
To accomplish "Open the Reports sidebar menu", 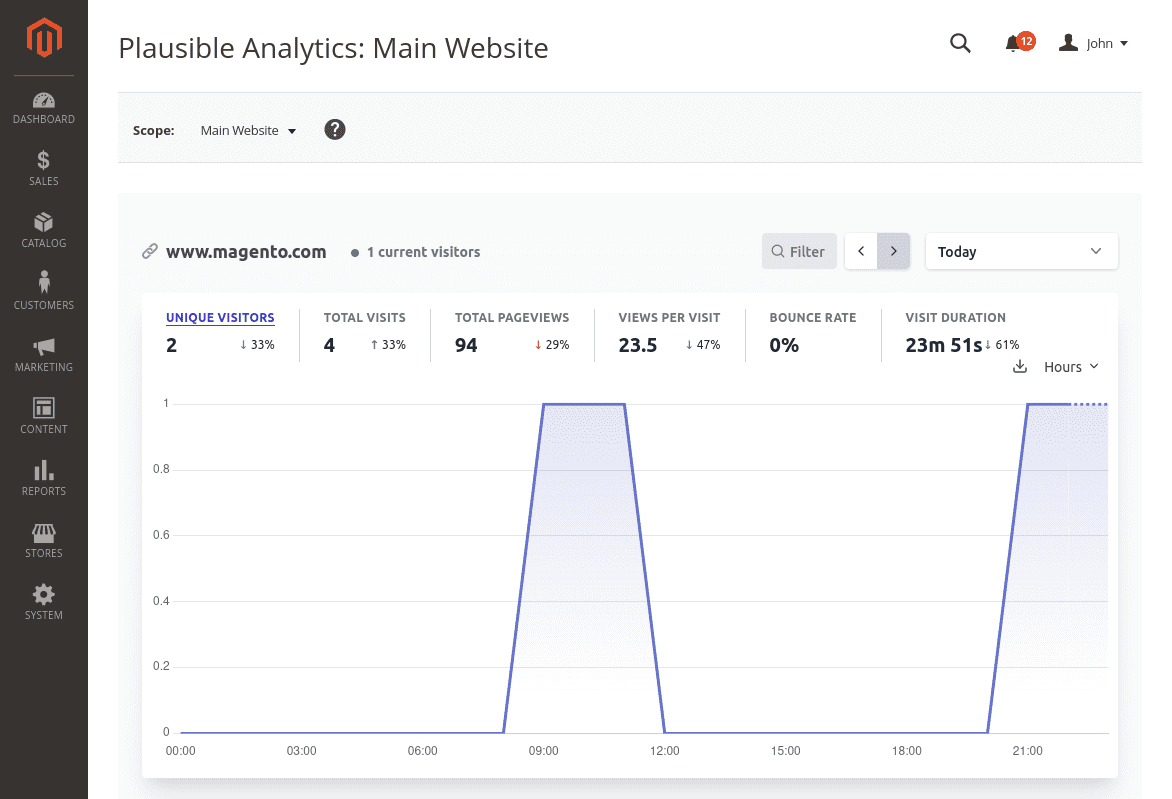I will (43, 479).
